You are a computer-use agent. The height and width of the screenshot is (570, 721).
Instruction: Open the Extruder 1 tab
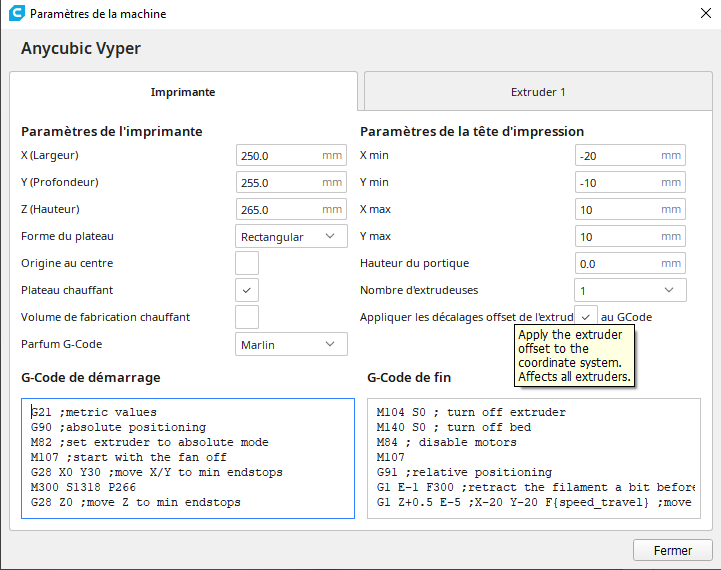(x=538, y=92)
